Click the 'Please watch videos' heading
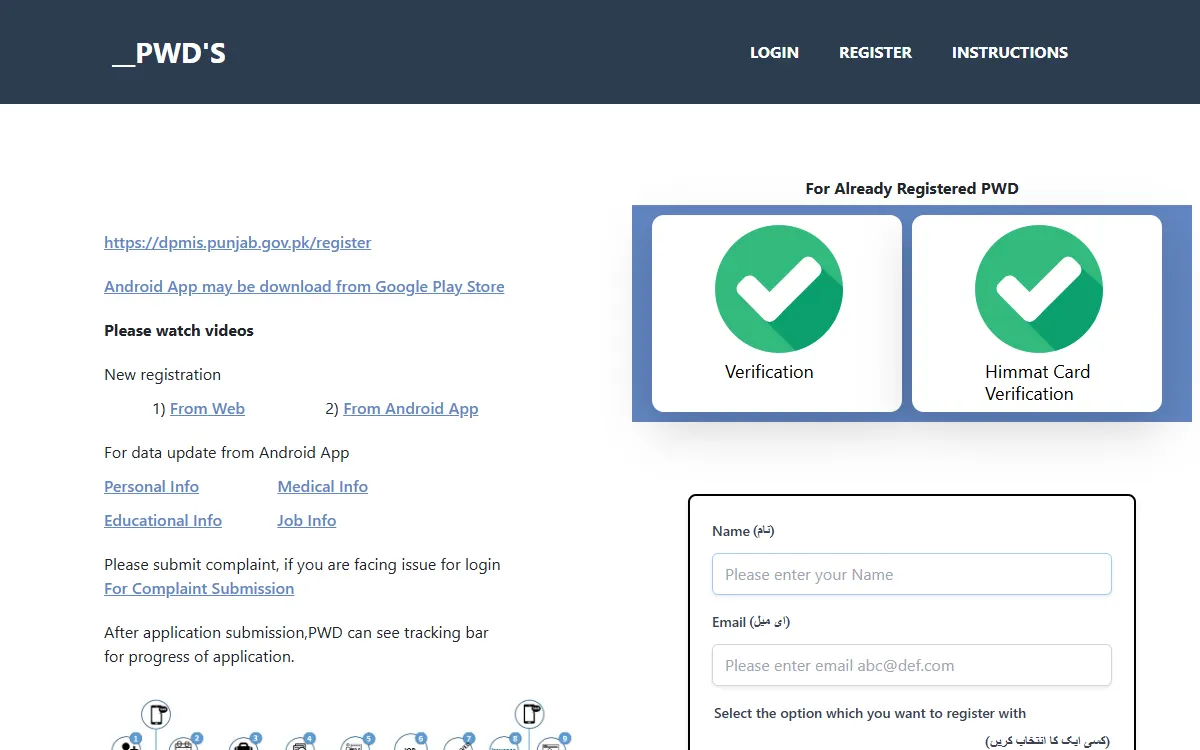 click(x=179, y=330)
